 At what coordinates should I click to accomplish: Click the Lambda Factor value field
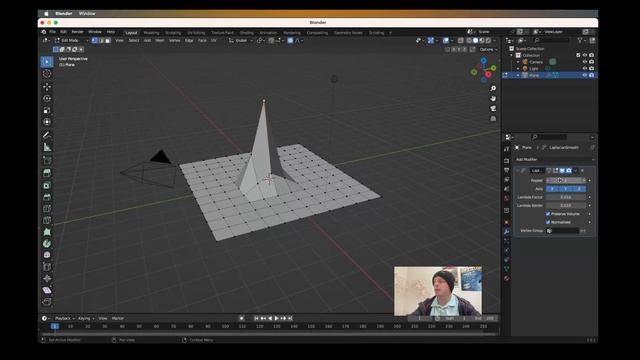pyautogui.click(x=566, y=197)
